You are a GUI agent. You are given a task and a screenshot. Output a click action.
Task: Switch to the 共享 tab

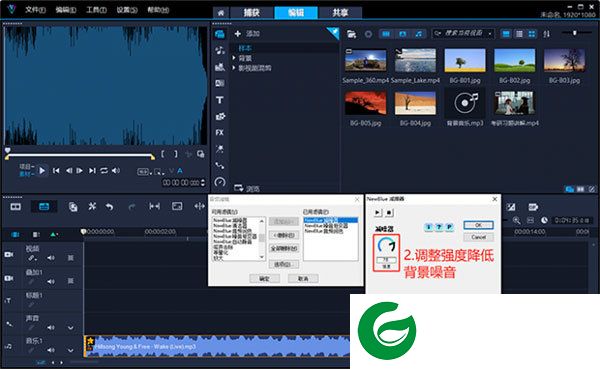[x=340, y=13]
